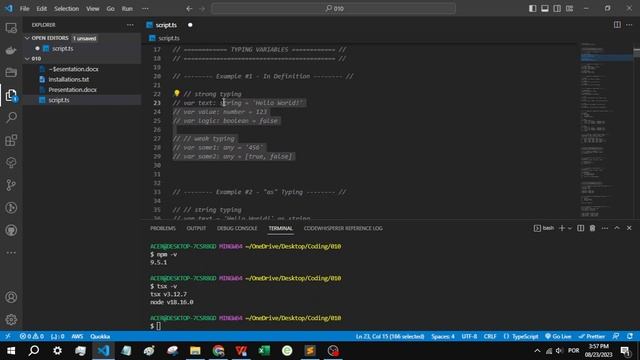This screenshot has width=640, height=360.
Task: Open the terminal launch profile dropdown arrow
Action: point(570,228)
